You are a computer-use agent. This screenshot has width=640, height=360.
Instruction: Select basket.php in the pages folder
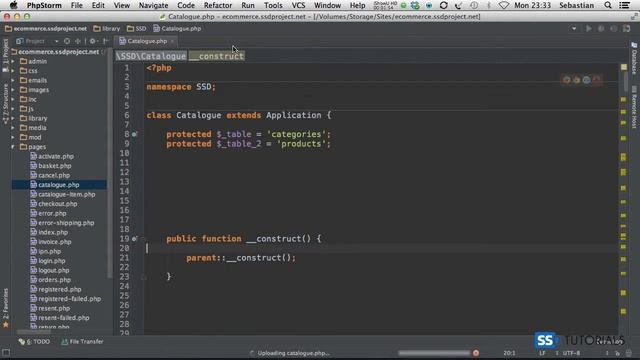point(55,166)
